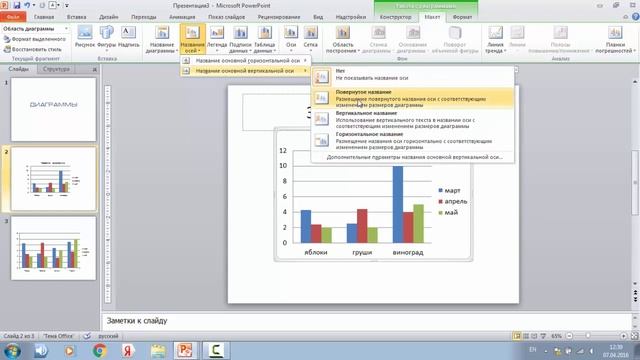Open the Оси axes button

coord(291,39)
